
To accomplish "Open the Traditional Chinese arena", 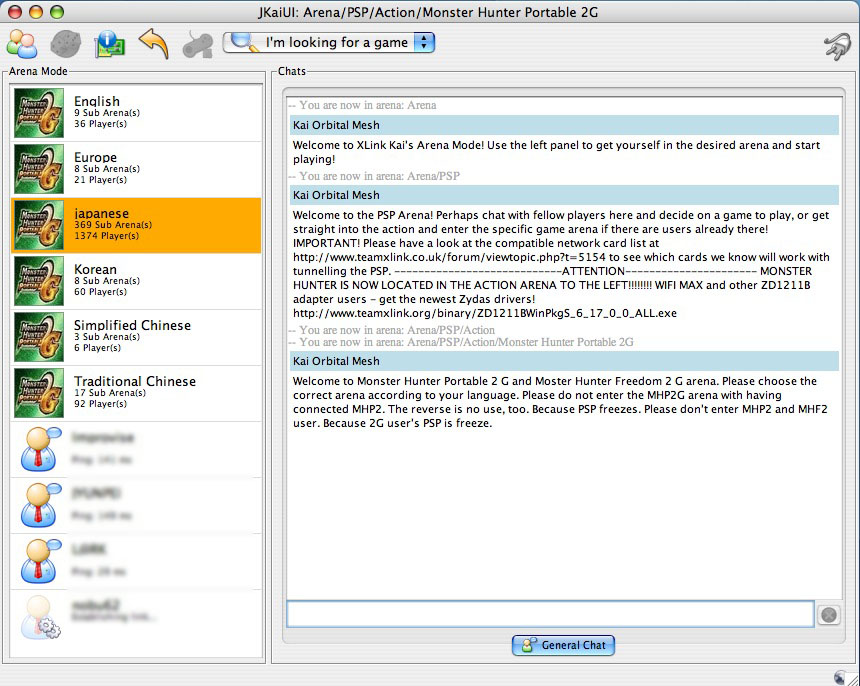I will (136, 393).
